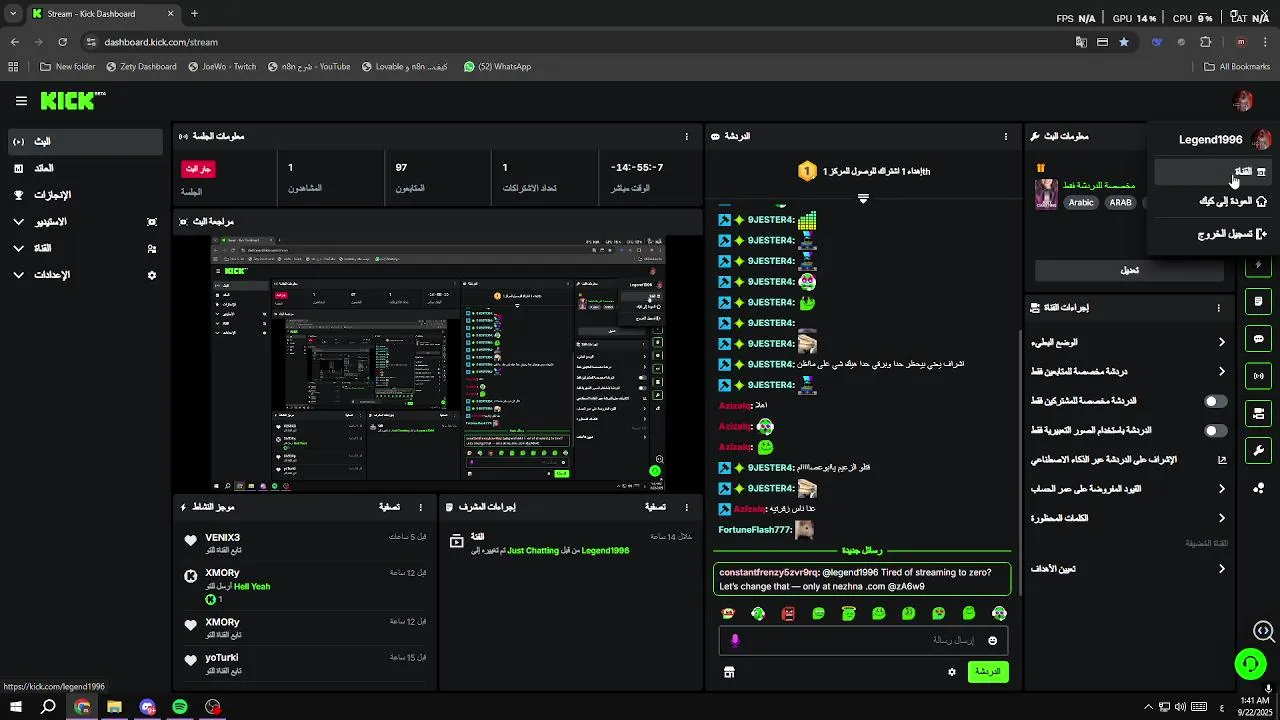The image size is (1280, 720).
Task: Click chat bubble icon in right sidebar
Action: (x=1258, y=339)
